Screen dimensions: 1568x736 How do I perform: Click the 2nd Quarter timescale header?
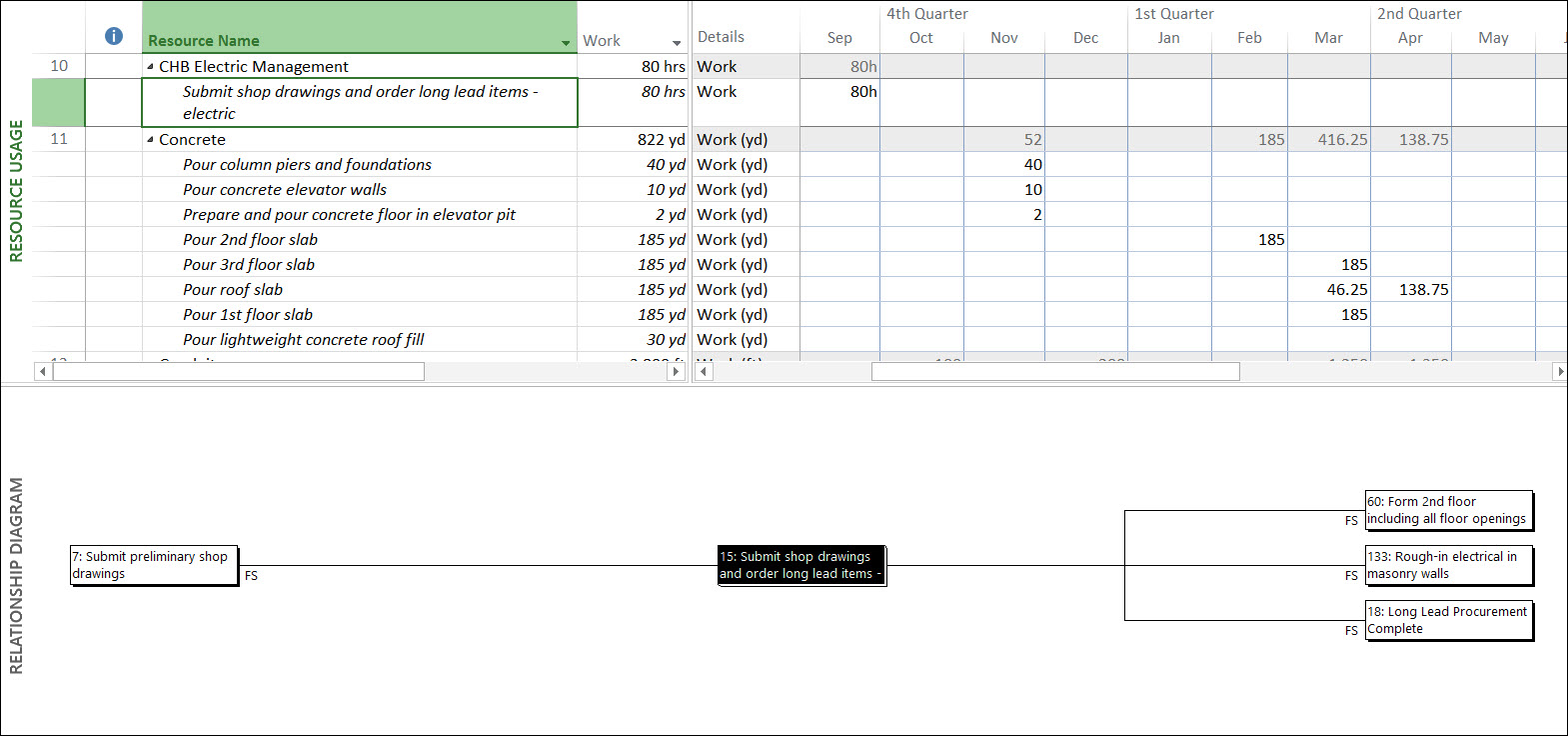(x=1419, y=14)
